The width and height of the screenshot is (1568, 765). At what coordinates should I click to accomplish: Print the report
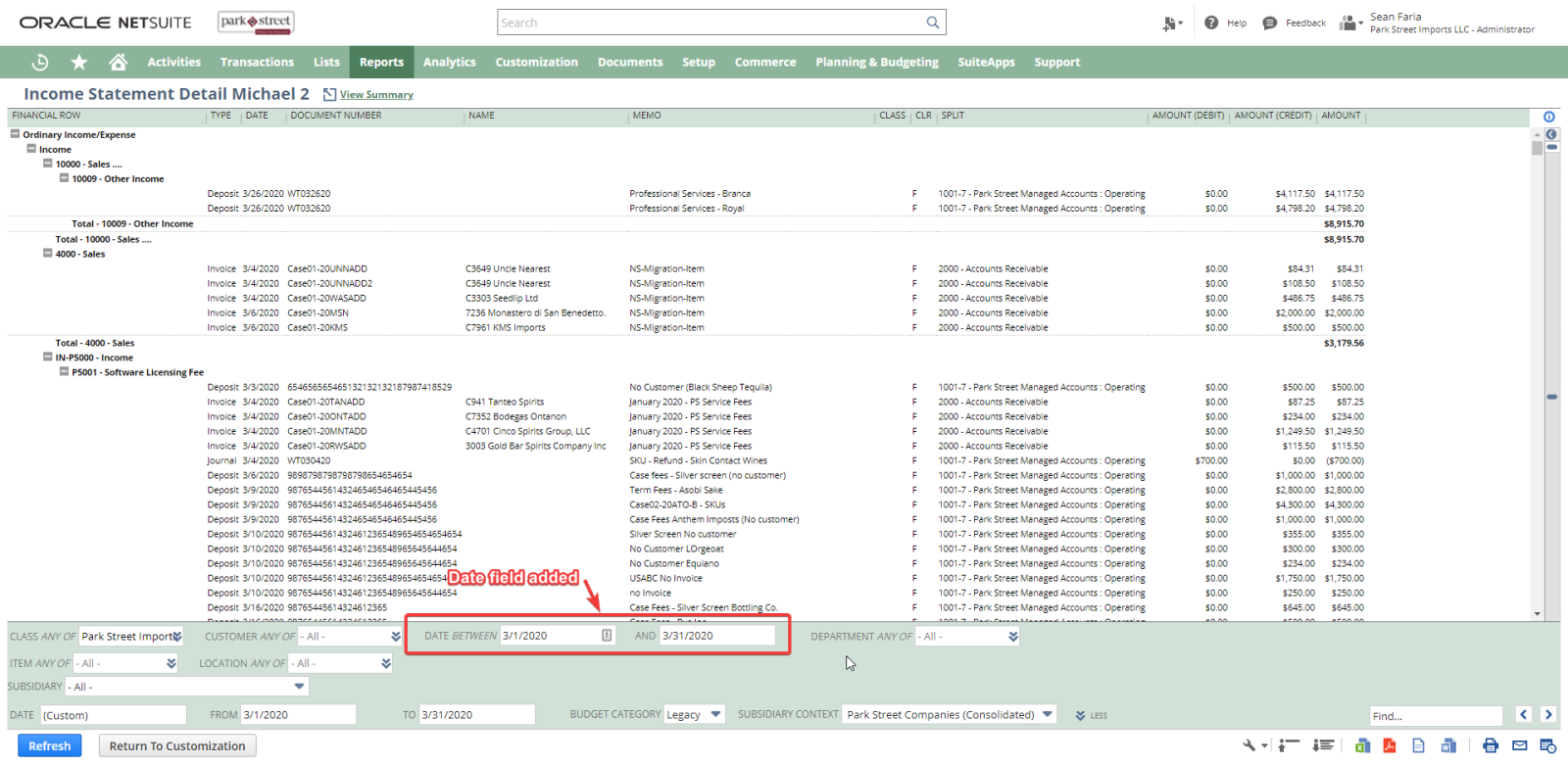coord(1491,745)
